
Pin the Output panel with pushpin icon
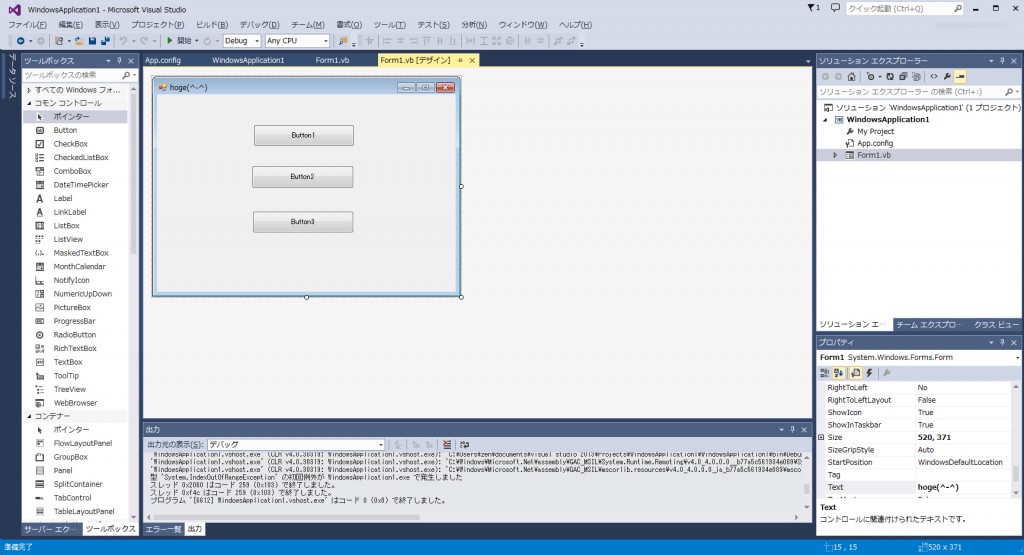pos(793,430)
